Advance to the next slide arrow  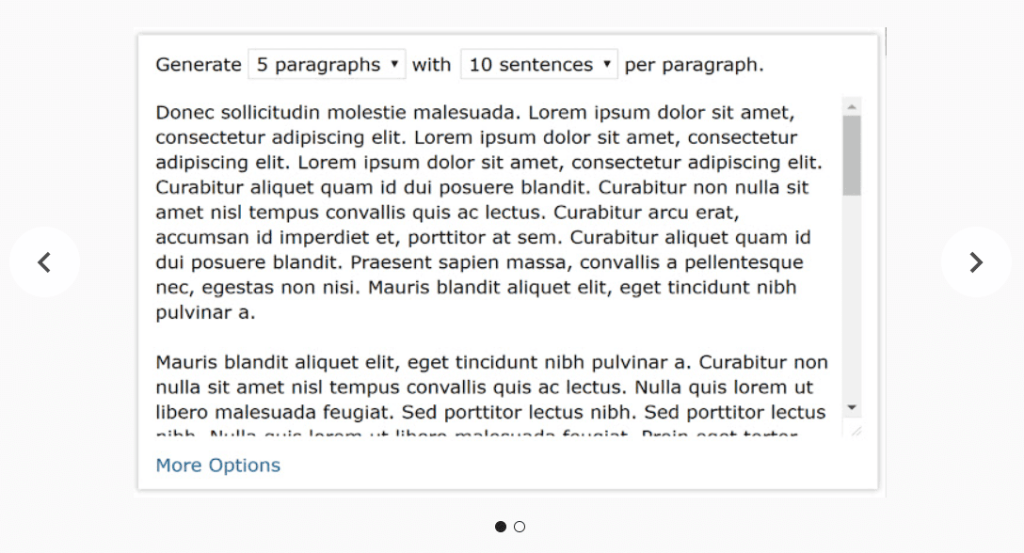click(976, 262)
